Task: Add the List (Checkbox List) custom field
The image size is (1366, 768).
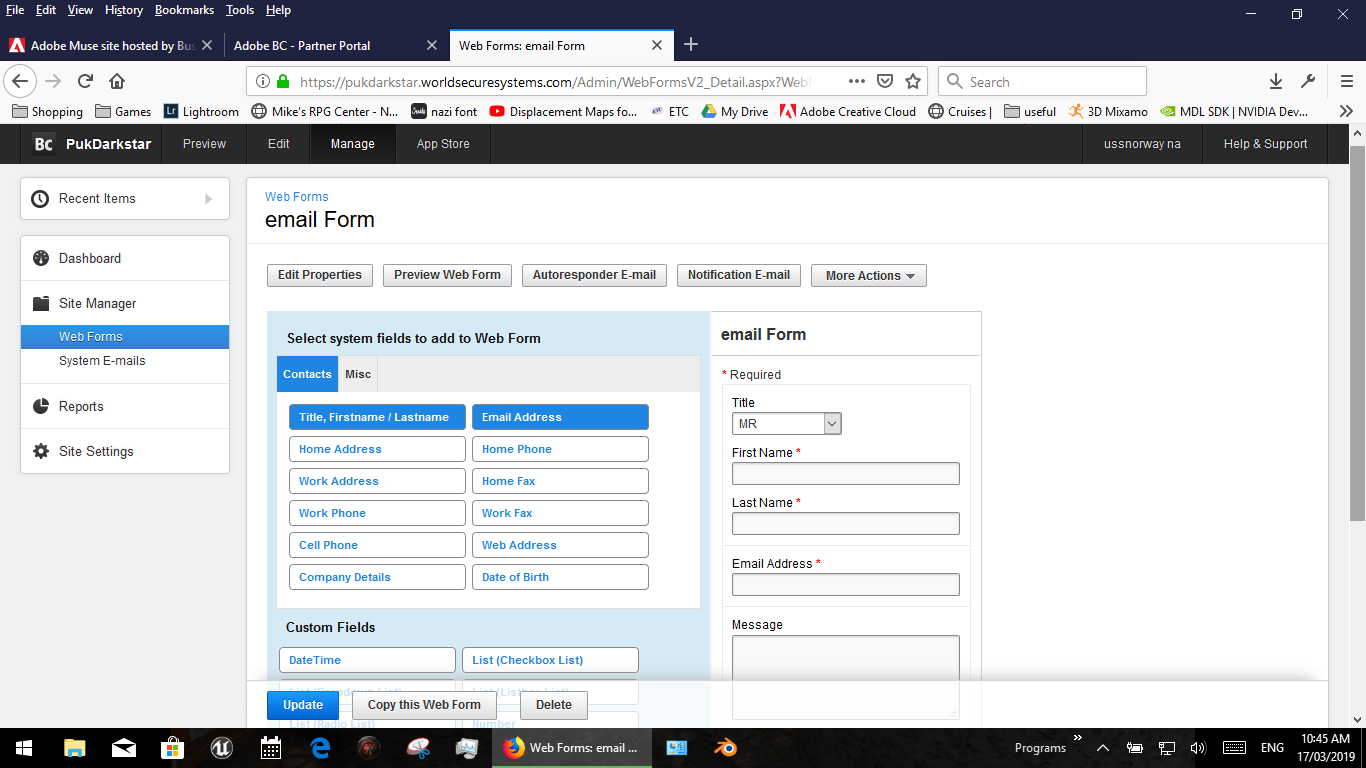Action: pos(550,660)
